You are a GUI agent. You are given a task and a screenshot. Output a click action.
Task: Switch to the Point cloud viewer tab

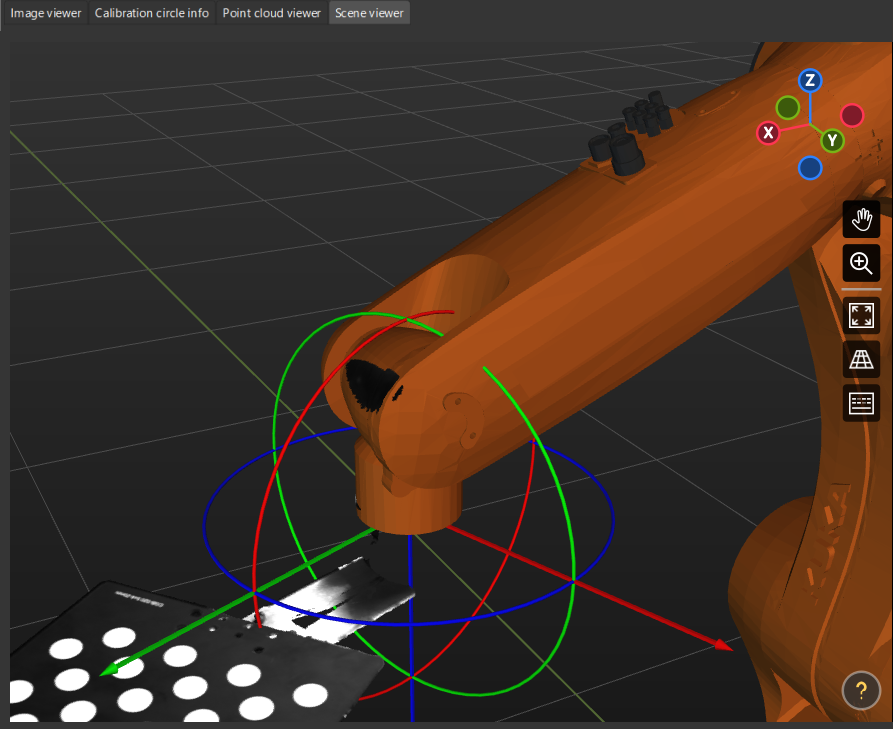point(271,13)
